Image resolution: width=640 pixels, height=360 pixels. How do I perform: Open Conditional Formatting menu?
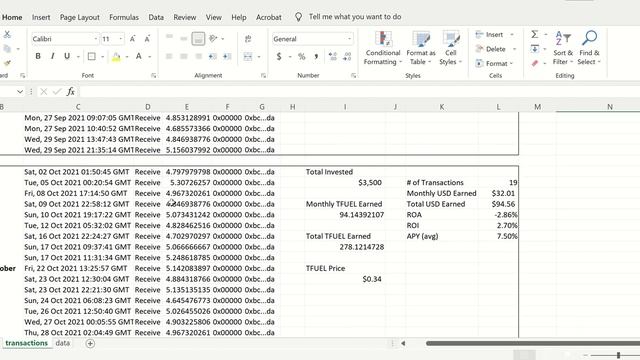point(383,48)
